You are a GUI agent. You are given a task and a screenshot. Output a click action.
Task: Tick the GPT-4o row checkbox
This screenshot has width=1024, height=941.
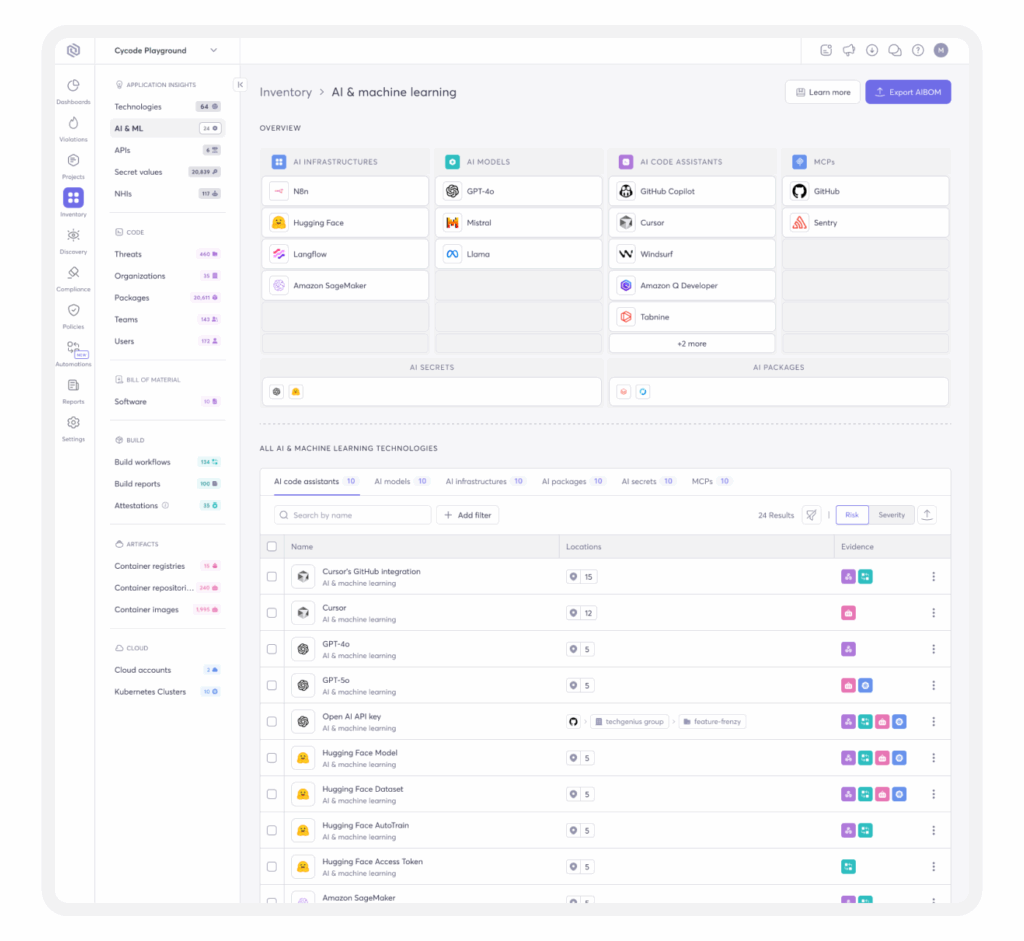pos(272,649)
